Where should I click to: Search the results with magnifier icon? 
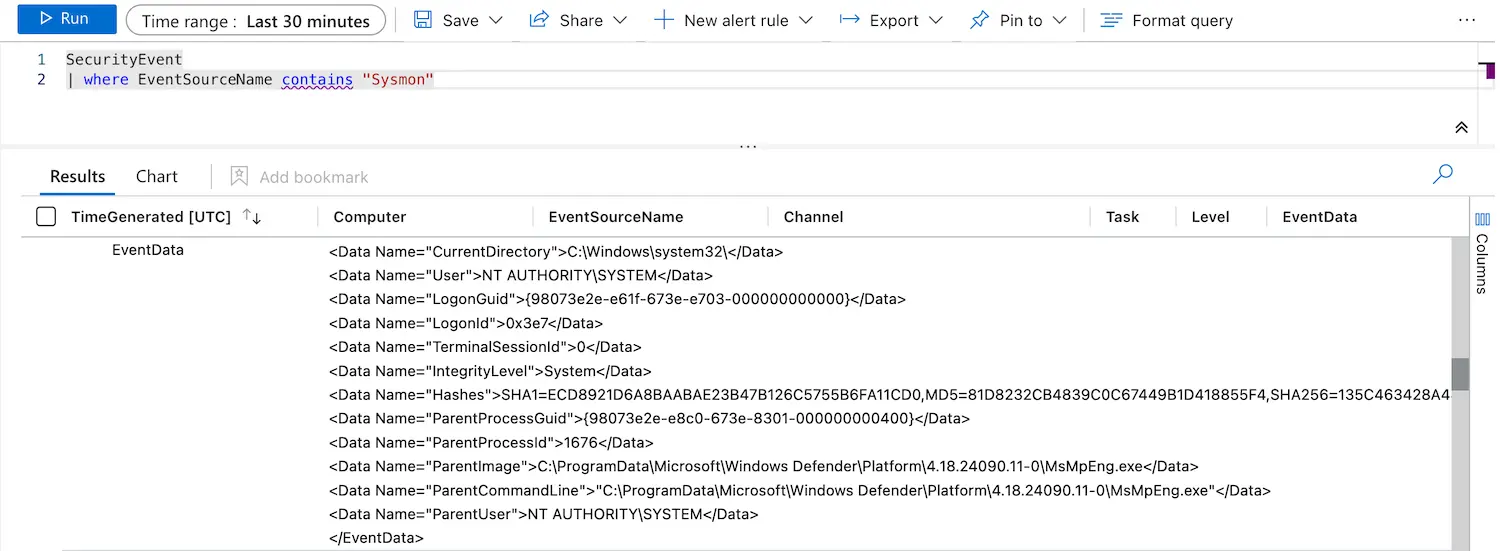[x=1443, y=174]
